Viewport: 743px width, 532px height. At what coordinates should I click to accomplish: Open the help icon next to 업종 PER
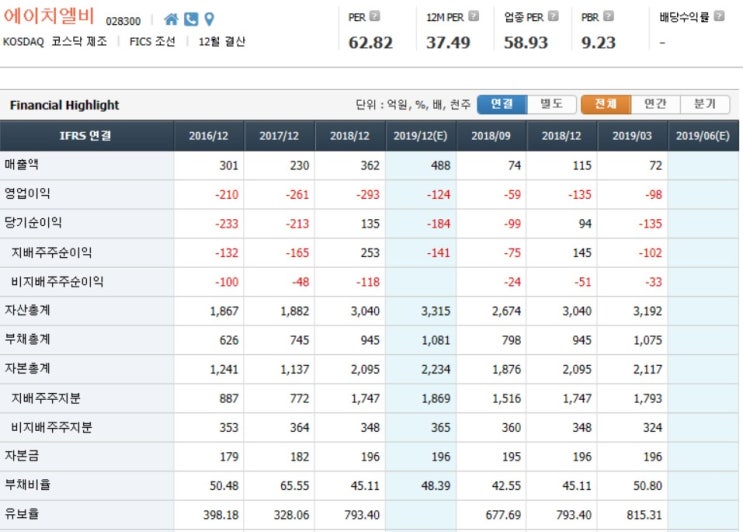[x=553, y=16]
